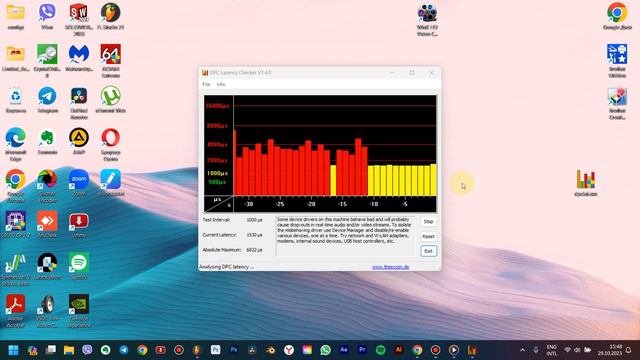This screenshot has width=640, height=360.
Task: Open the notification bell in system tray
Action: 629,350
